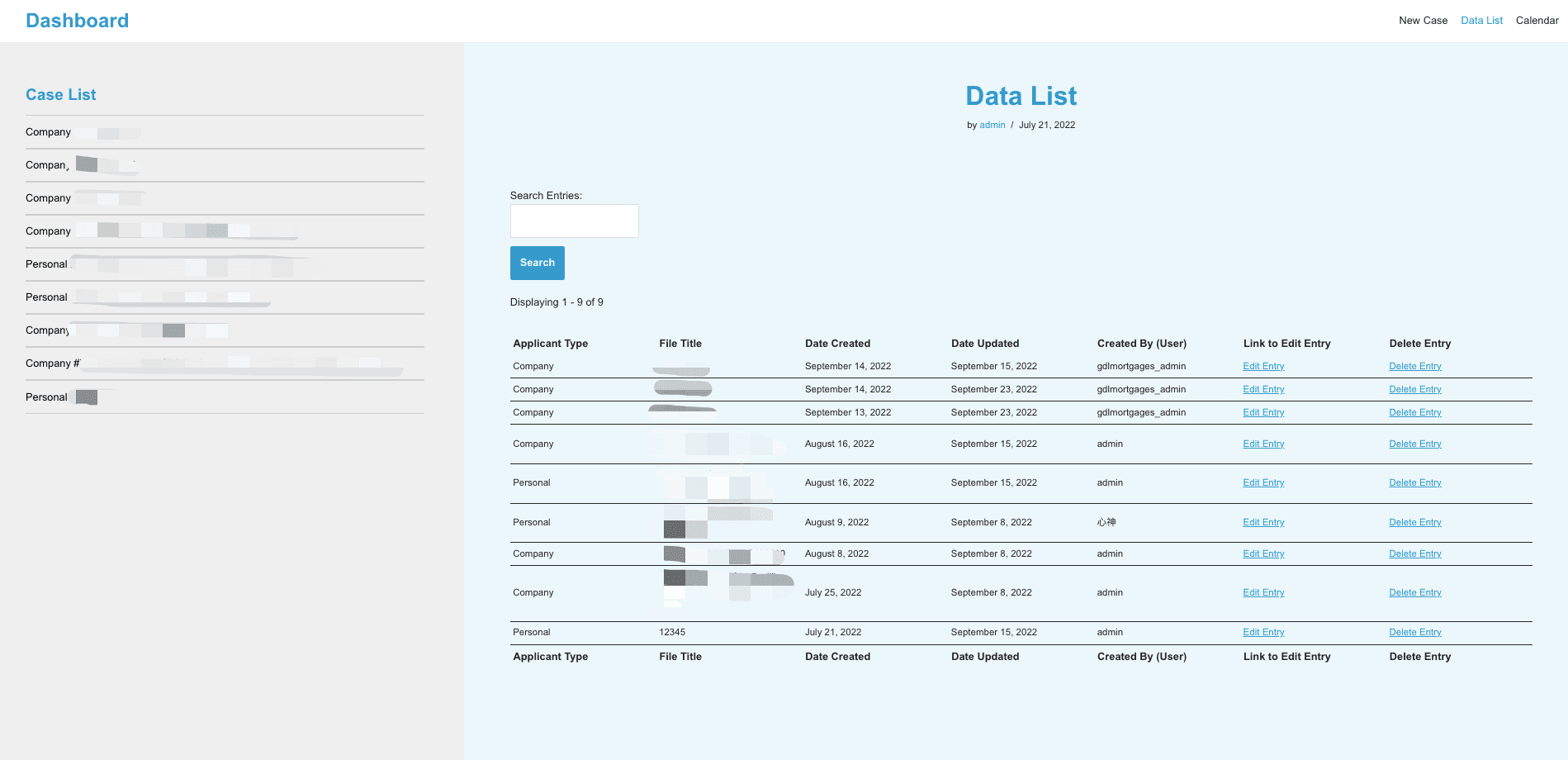Image resolution: width=1568 pixels, height=760 pixels.
Task: Click the top 'Applicant Type' column header
Action: 550,344
